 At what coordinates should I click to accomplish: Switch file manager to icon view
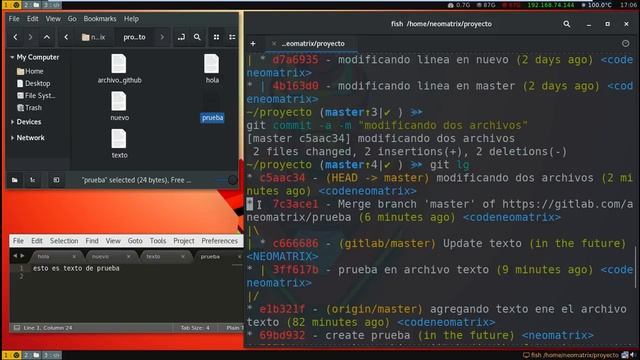pyautogui.click(x=216, y=37)
